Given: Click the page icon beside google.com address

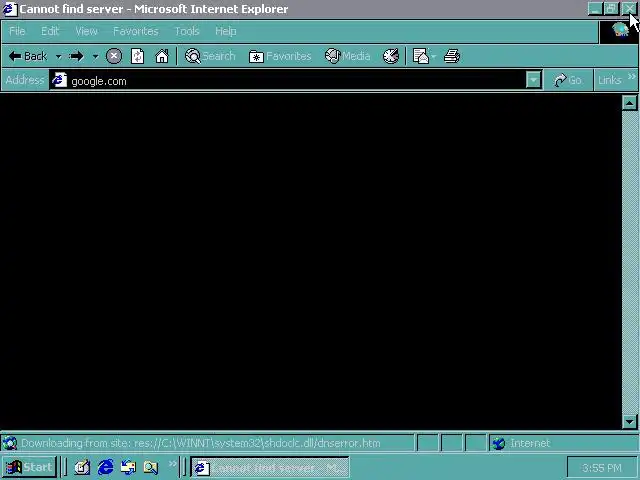Looking at the screenshot, I should [60, 80].
